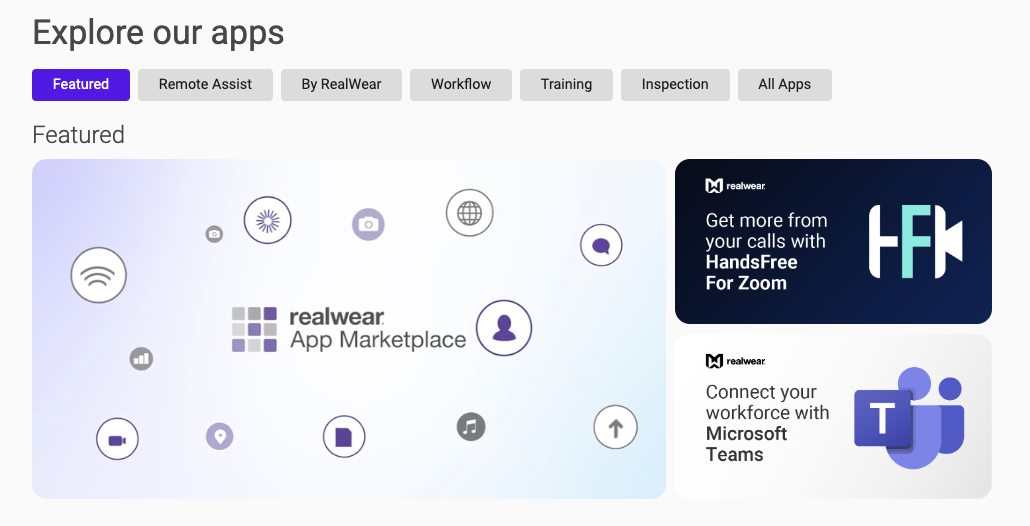
Task: Click the location pin icon in the banner
Action: (220, 436)
